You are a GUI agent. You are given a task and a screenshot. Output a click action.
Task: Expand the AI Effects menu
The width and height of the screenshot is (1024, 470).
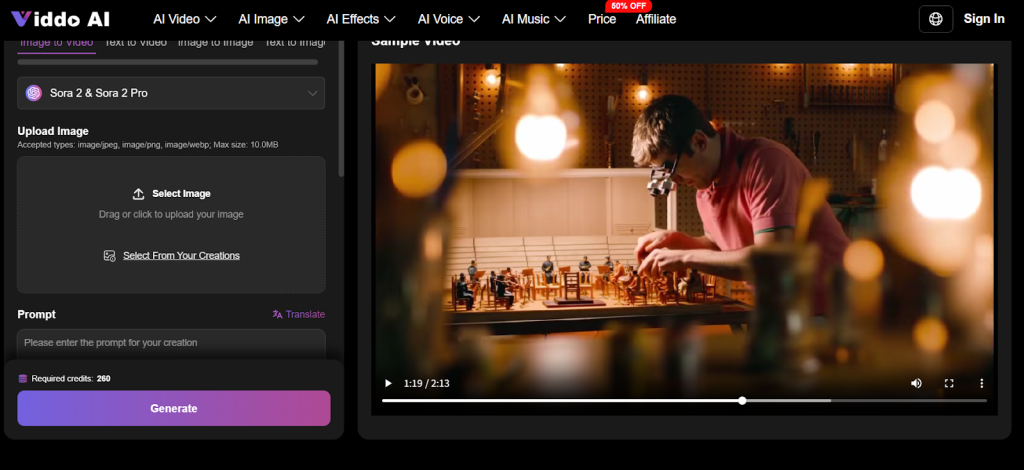point(361,19)
